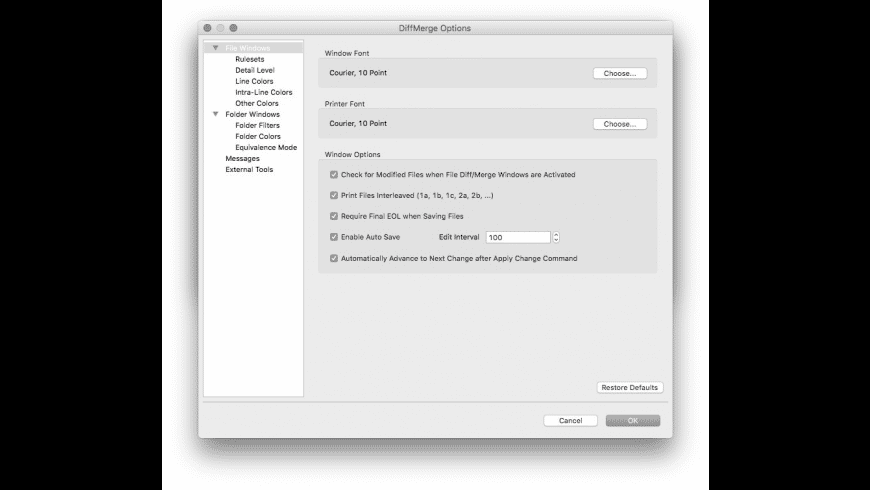Open the Line Colors options page
Image resolution: width=870 pixels, height=490 pixels.
[x=254, y=82]
